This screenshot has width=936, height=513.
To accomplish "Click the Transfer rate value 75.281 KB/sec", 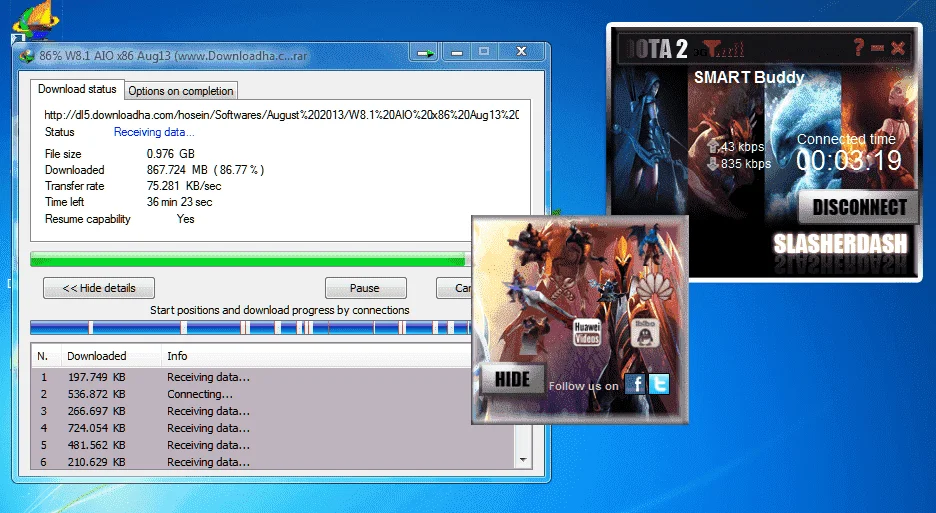I will coord(184,186).
